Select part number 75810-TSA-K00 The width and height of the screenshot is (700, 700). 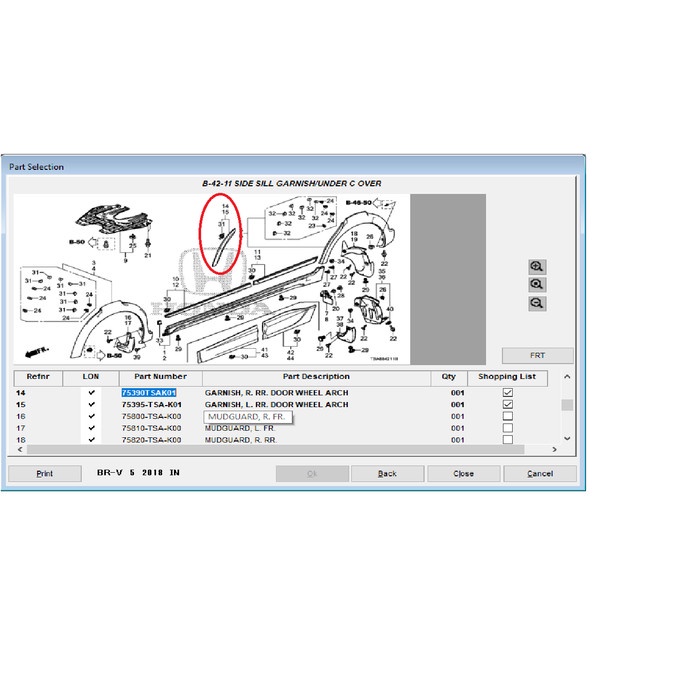[x=151, y=428]
